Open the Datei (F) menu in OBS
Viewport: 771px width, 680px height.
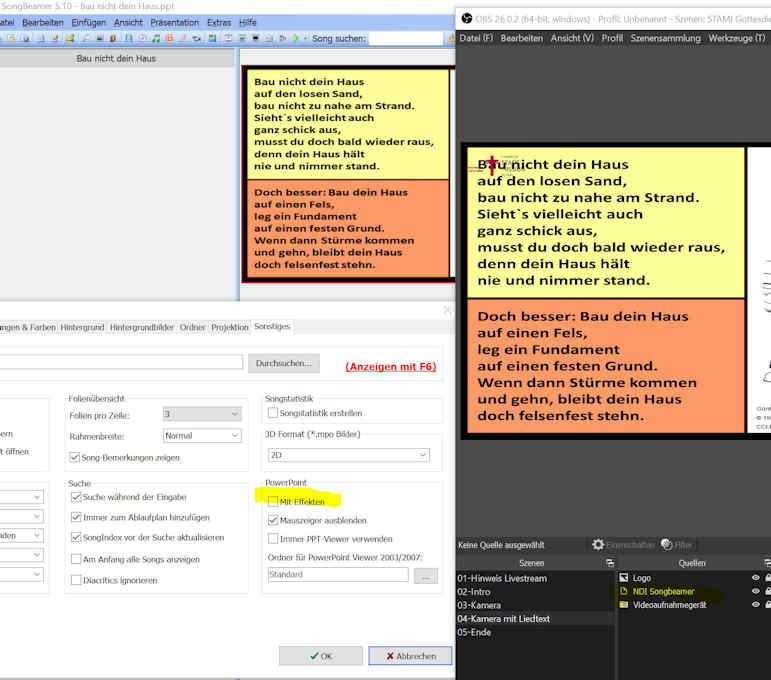(x=476, y=38)
